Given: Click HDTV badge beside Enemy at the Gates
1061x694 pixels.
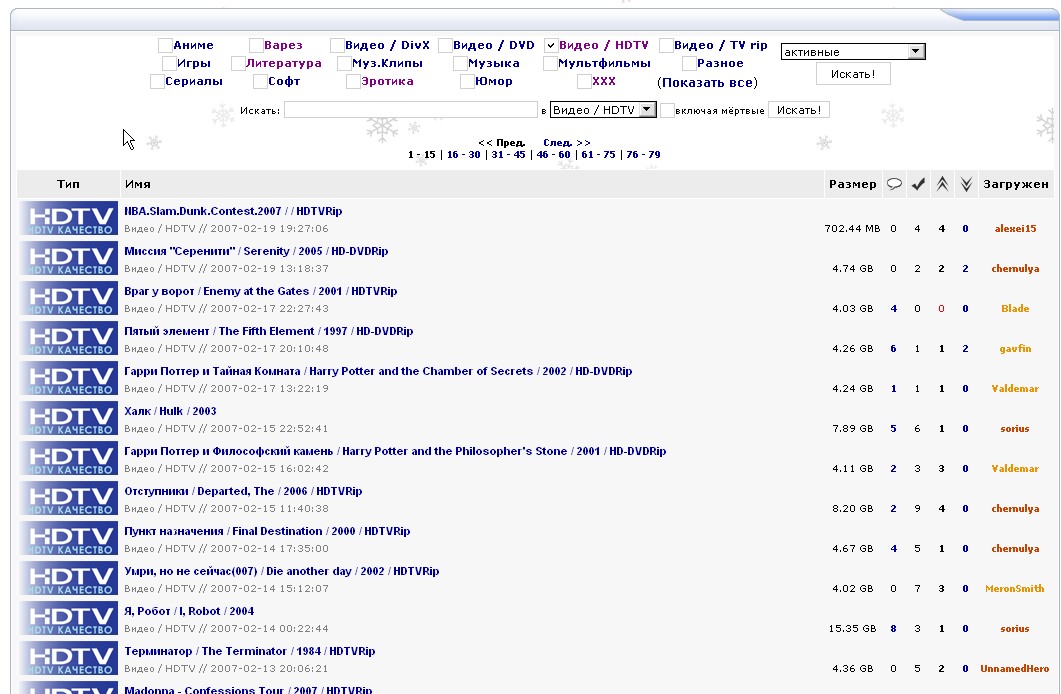Looking at the screenshot, I should [68, 298].
